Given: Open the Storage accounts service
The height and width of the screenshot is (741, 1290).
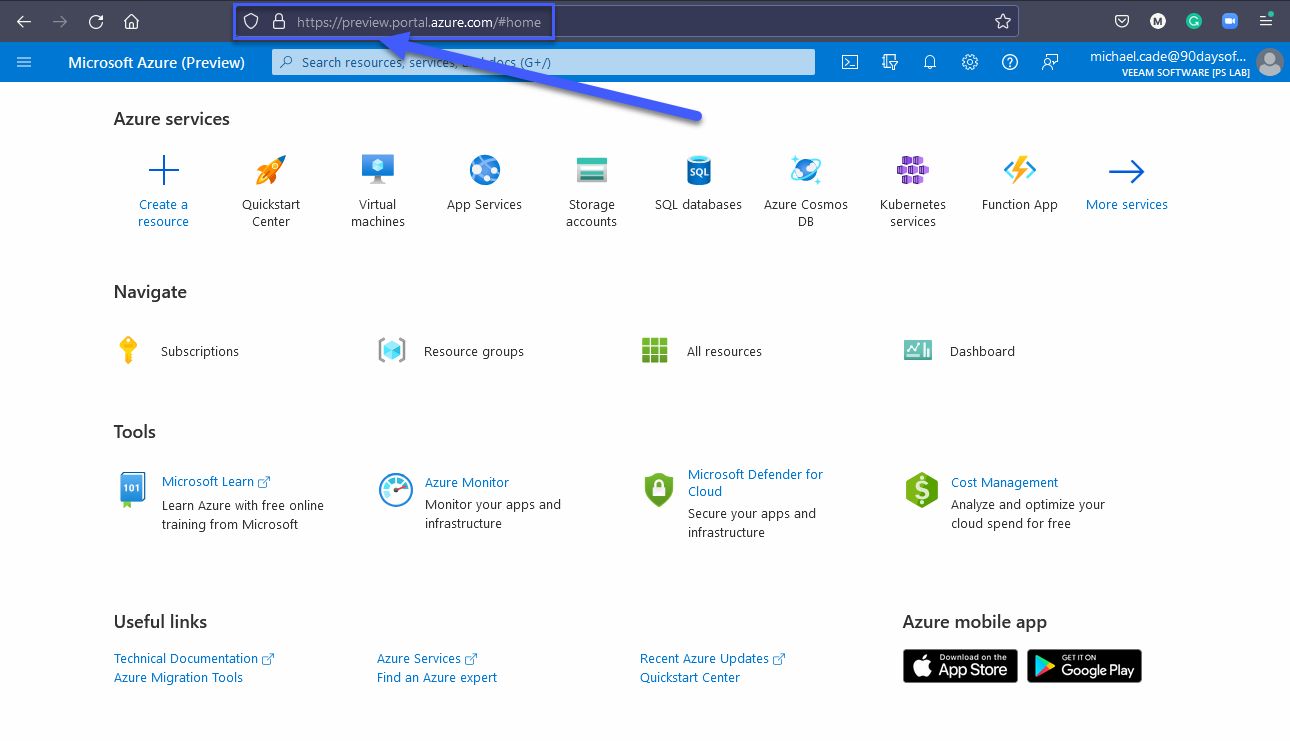Looking at the screenshot, I should pyautogui.click(x=591, y=170).
